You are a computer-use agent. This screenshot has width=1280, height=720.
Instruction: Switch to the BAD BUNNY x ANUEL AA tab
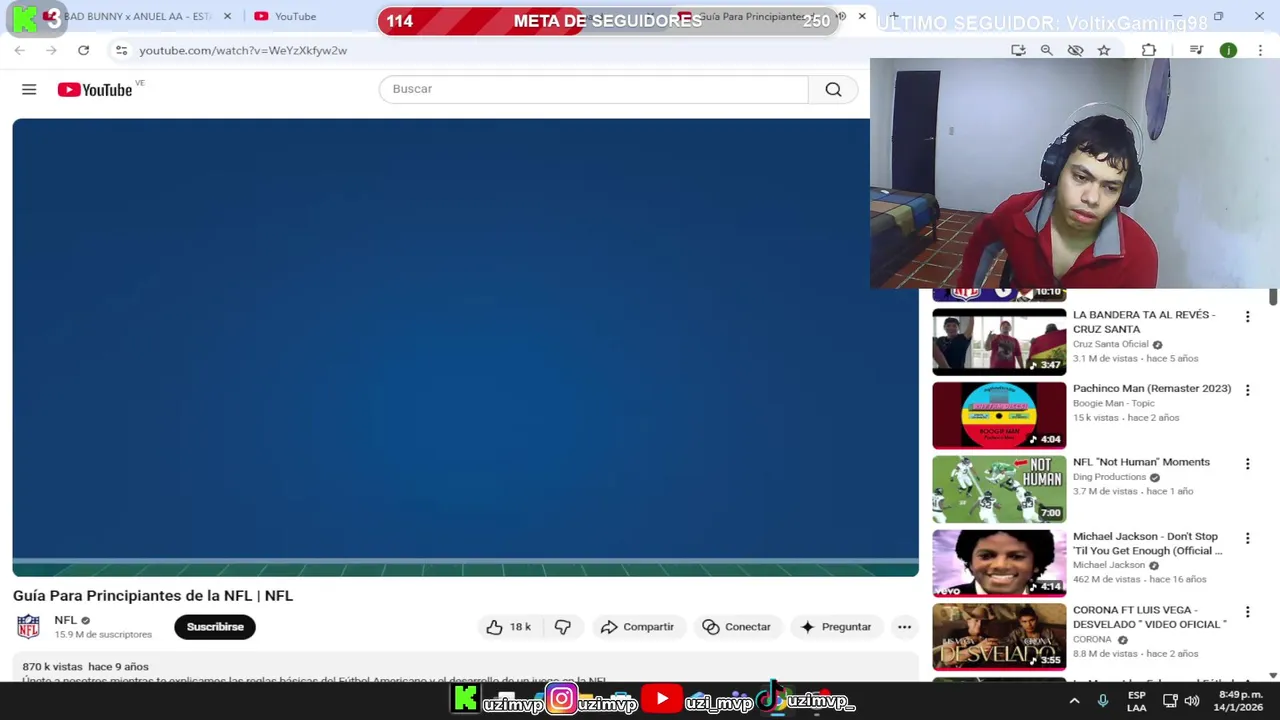point(137,16)
